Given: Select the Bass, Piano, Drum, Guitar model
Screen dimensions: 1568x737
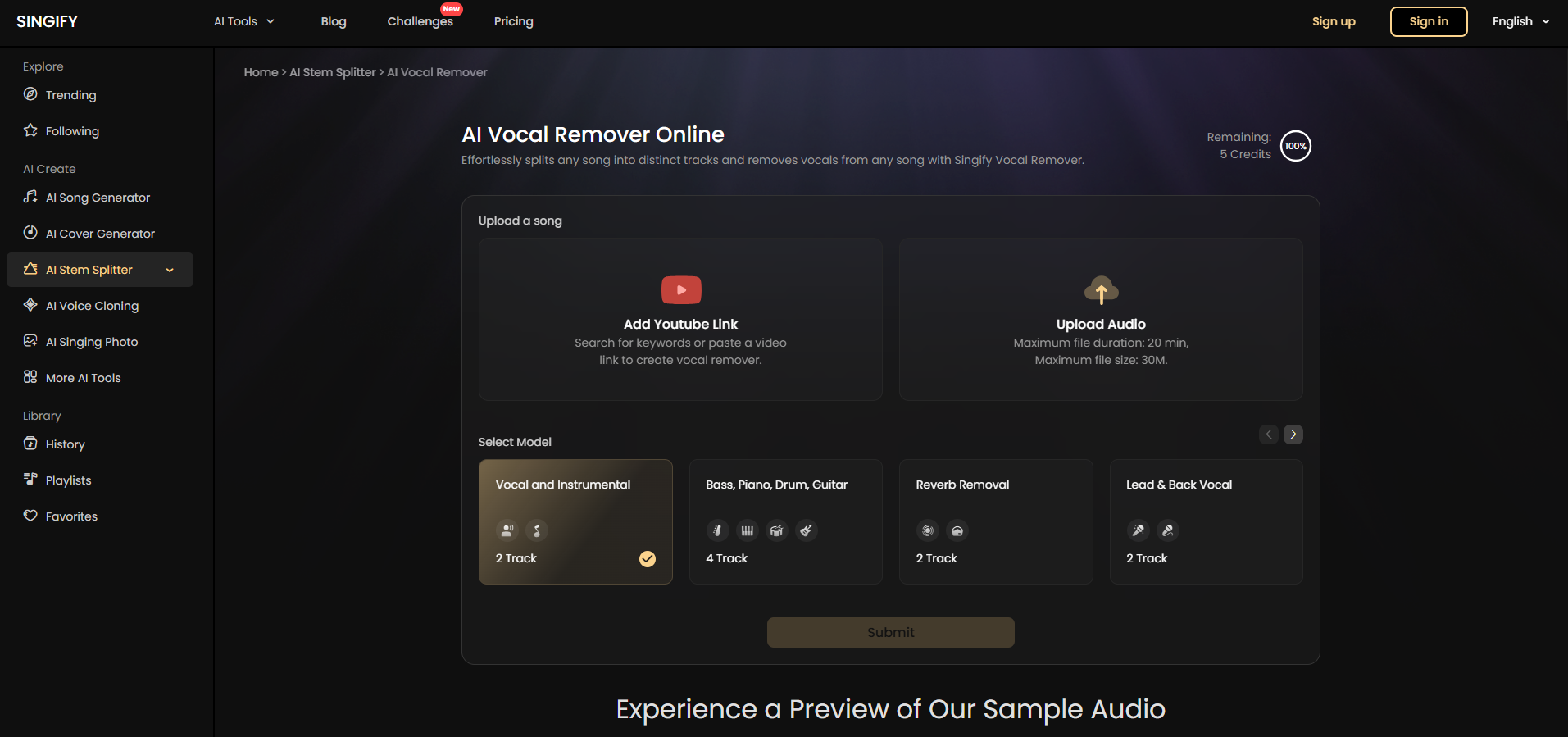Looking at the screenshot, I should (785, 521).
